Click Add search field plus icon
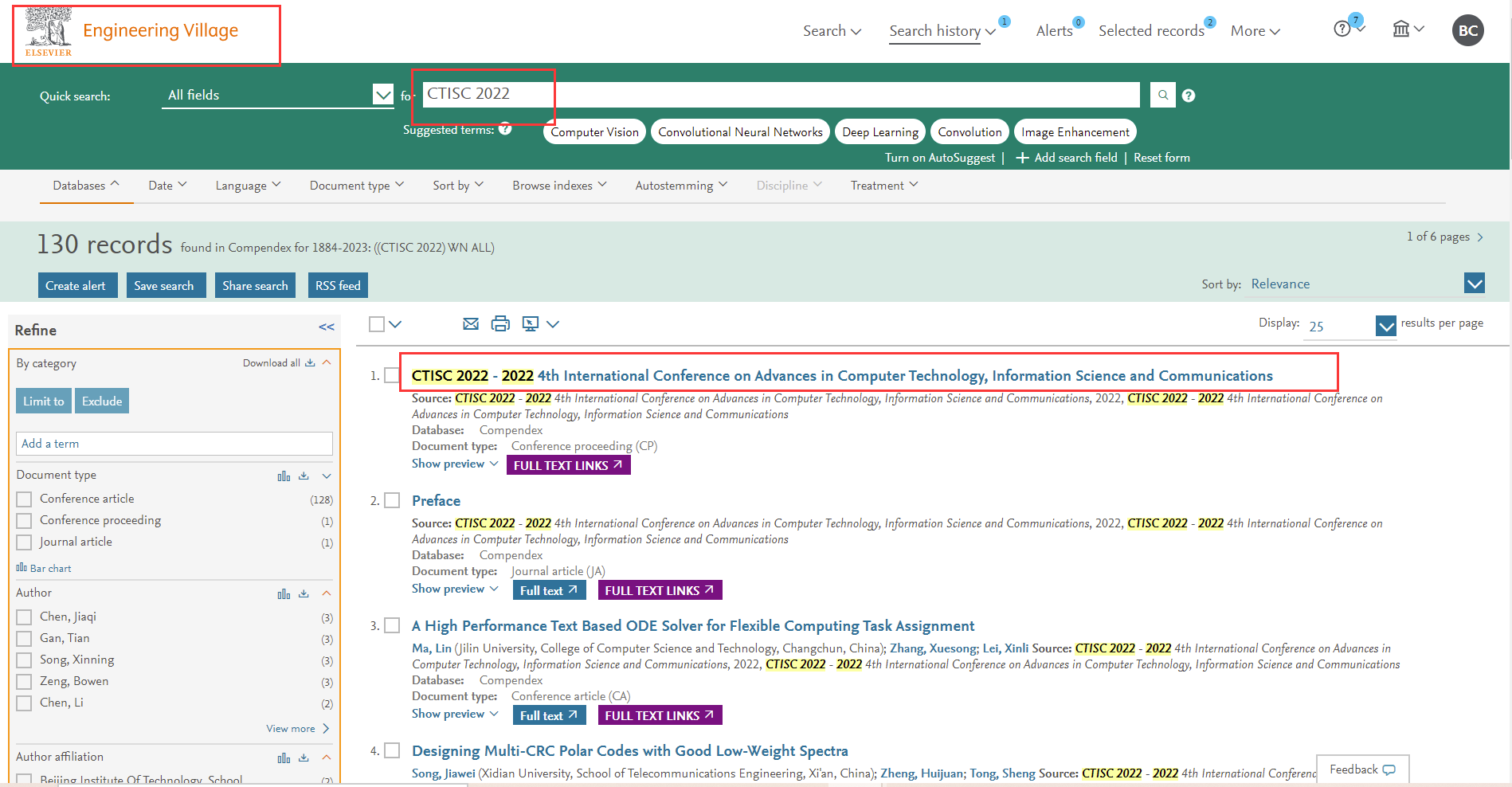 [x=1022, y=158]
